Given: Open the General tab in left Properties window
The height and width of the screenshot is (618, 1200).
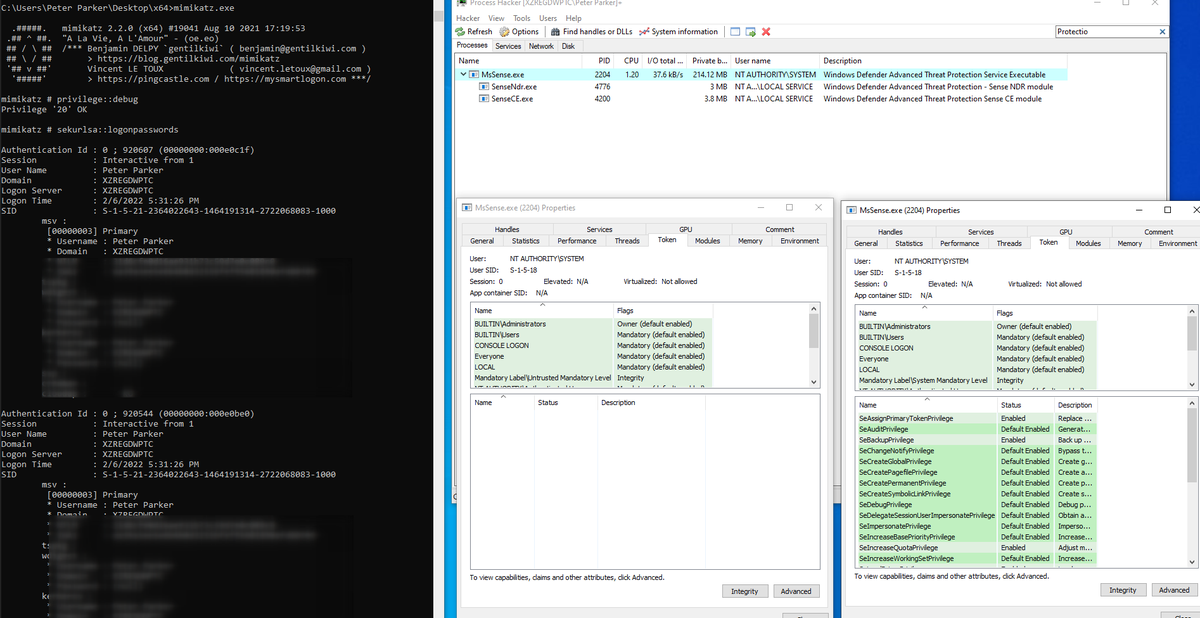Looking at the screenshot, I should tap(482, 241).
